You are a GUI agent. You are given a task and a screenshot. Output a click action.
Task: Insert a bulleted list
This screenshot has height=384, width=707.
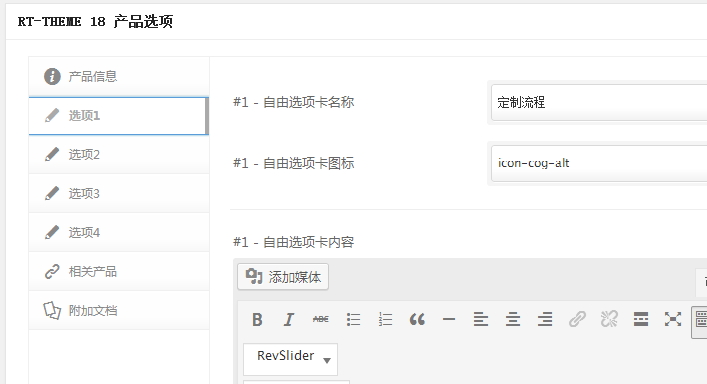tap(353, 320)
